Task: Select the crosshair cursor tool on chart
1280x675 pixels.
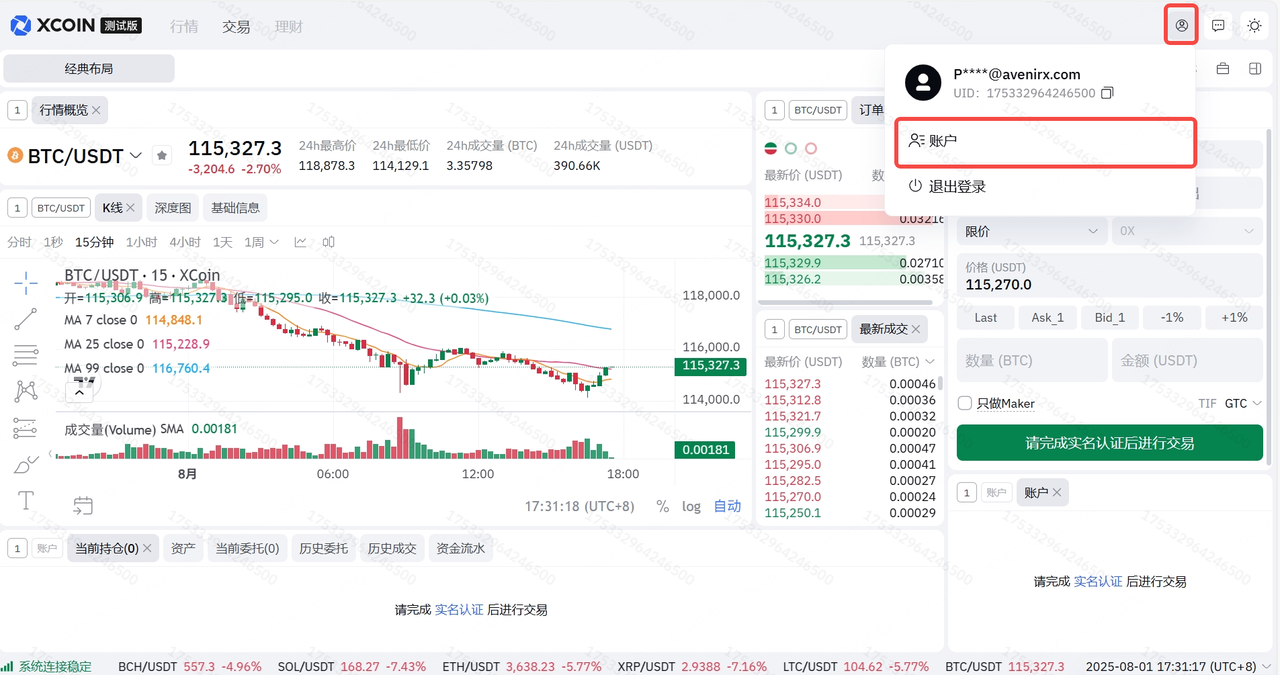Action: (x=26, y=282)
